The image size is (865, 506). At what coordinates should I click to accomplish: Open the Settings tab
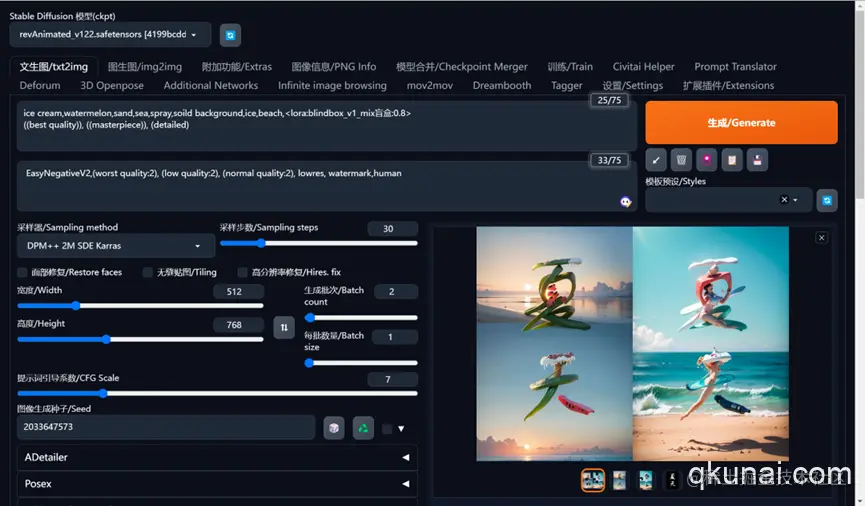(x=632, y=86)
